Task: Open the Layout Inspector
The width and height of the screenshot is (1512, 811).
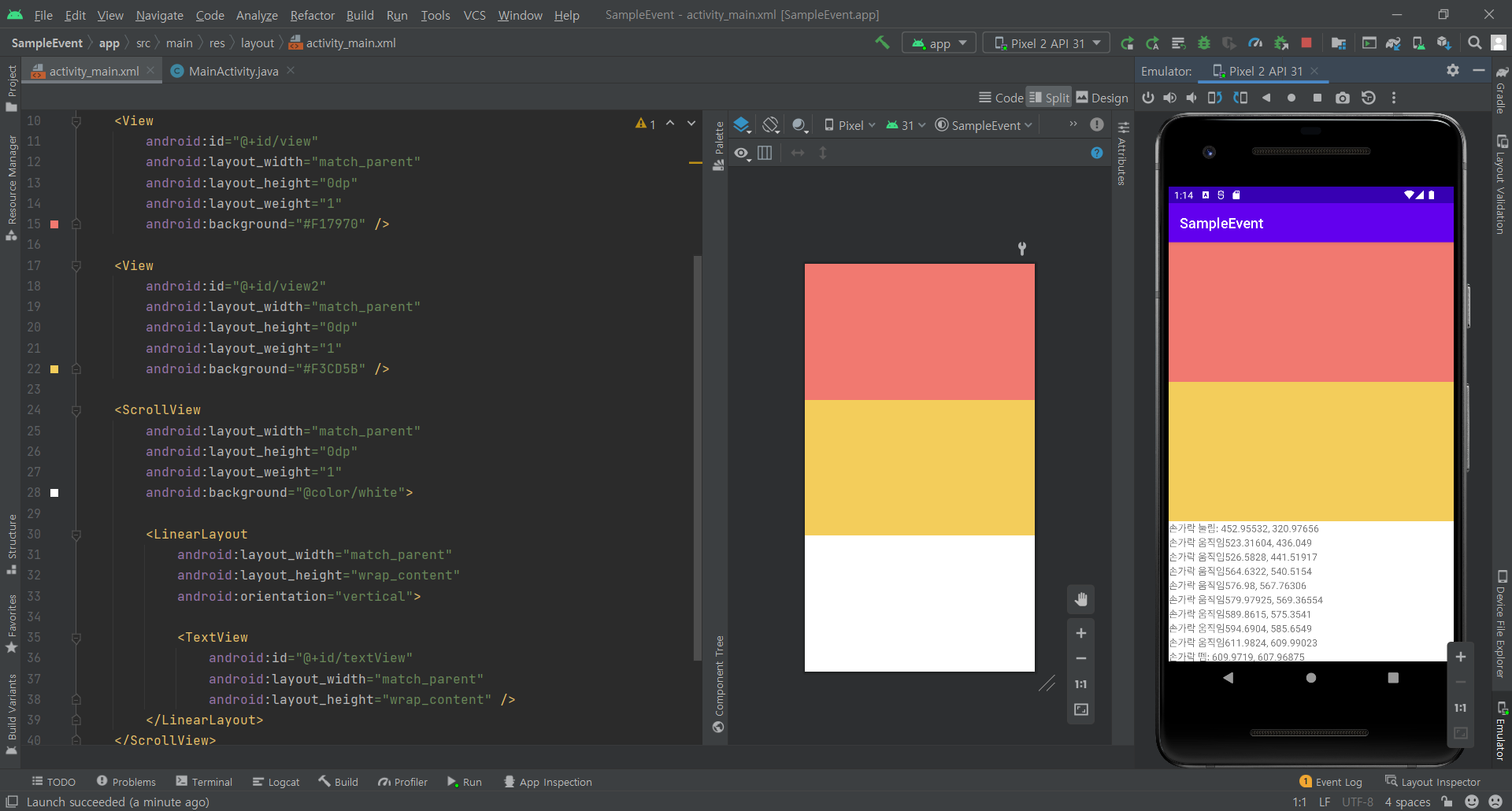Action: click(1432, 782)
